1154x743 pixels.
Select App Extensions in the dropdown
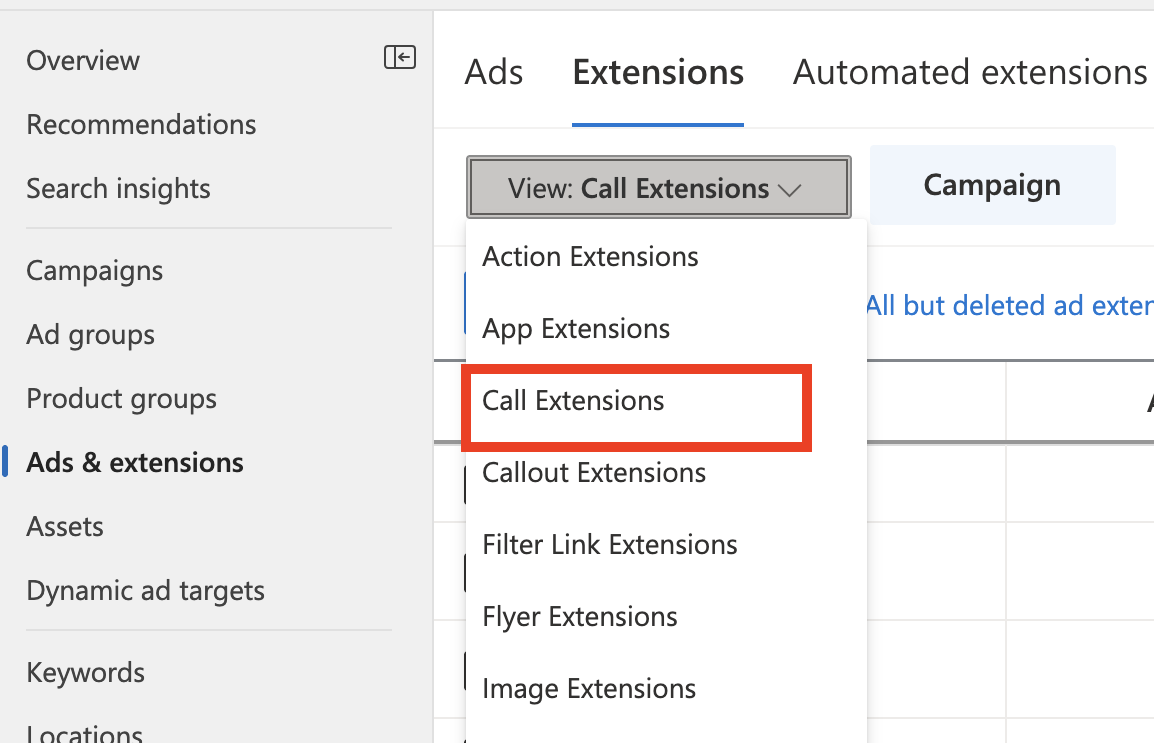[576, 329]
